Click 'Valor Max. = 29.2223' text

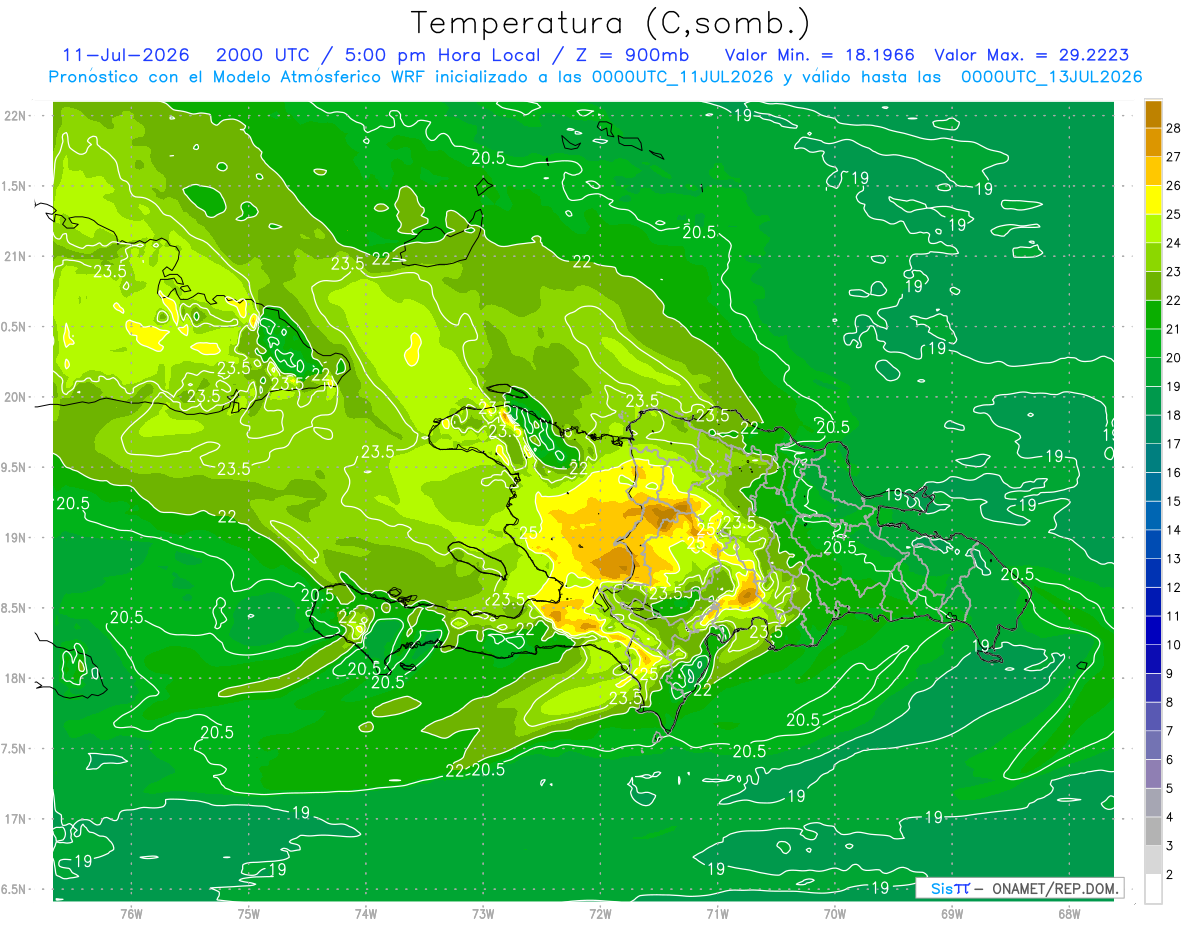coord(1031,56)
